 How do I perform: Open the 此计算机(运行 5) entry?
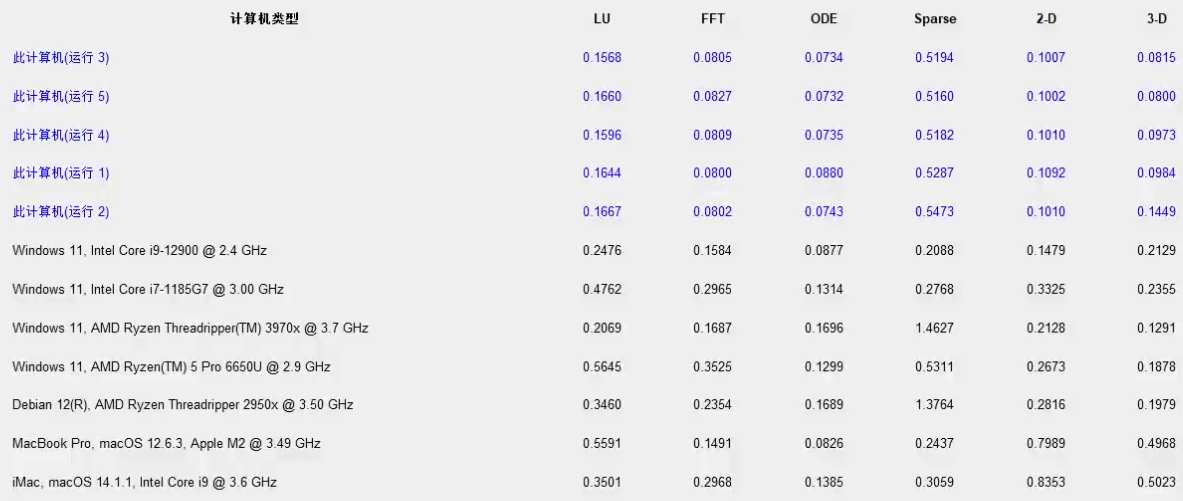61,97
